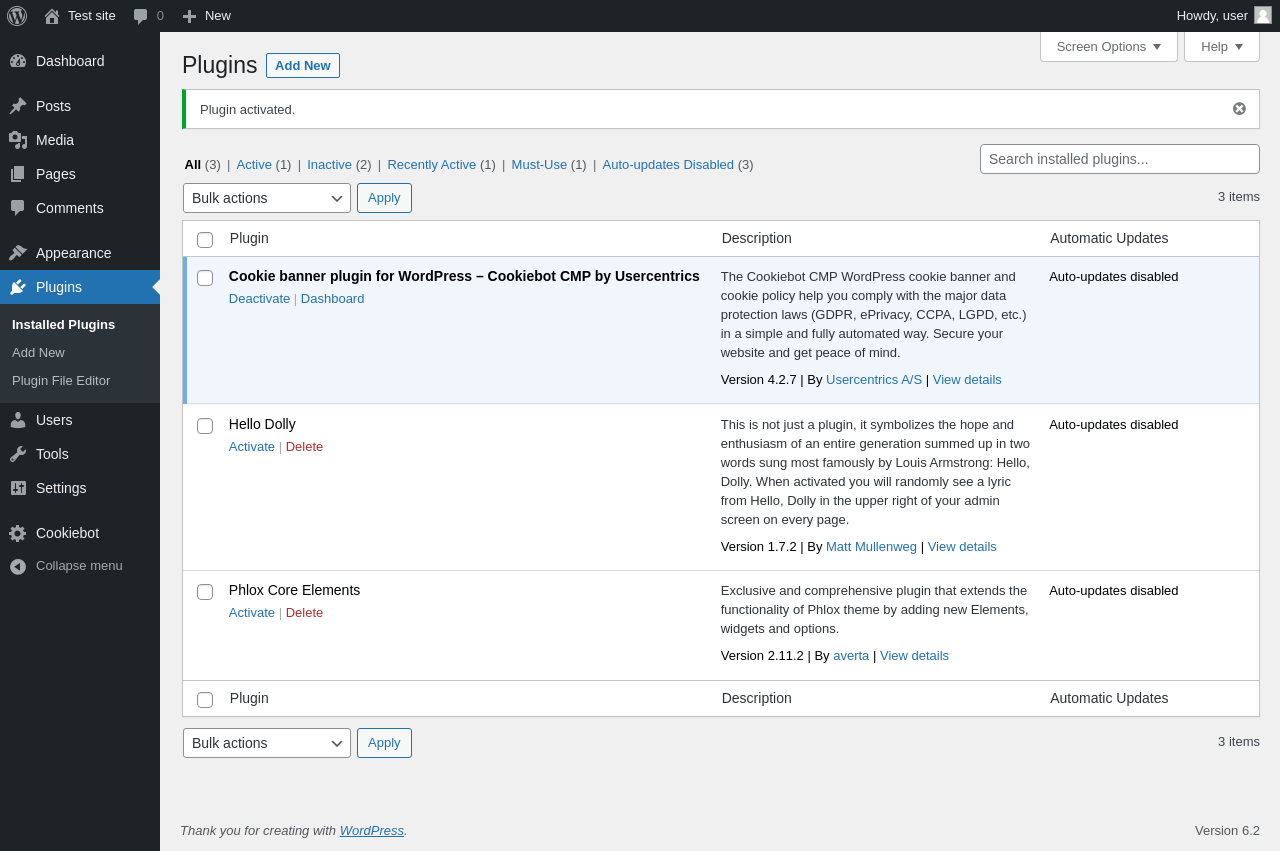
Task: Open the Matt Mullenweg author link
Action: tap(871, 546)
